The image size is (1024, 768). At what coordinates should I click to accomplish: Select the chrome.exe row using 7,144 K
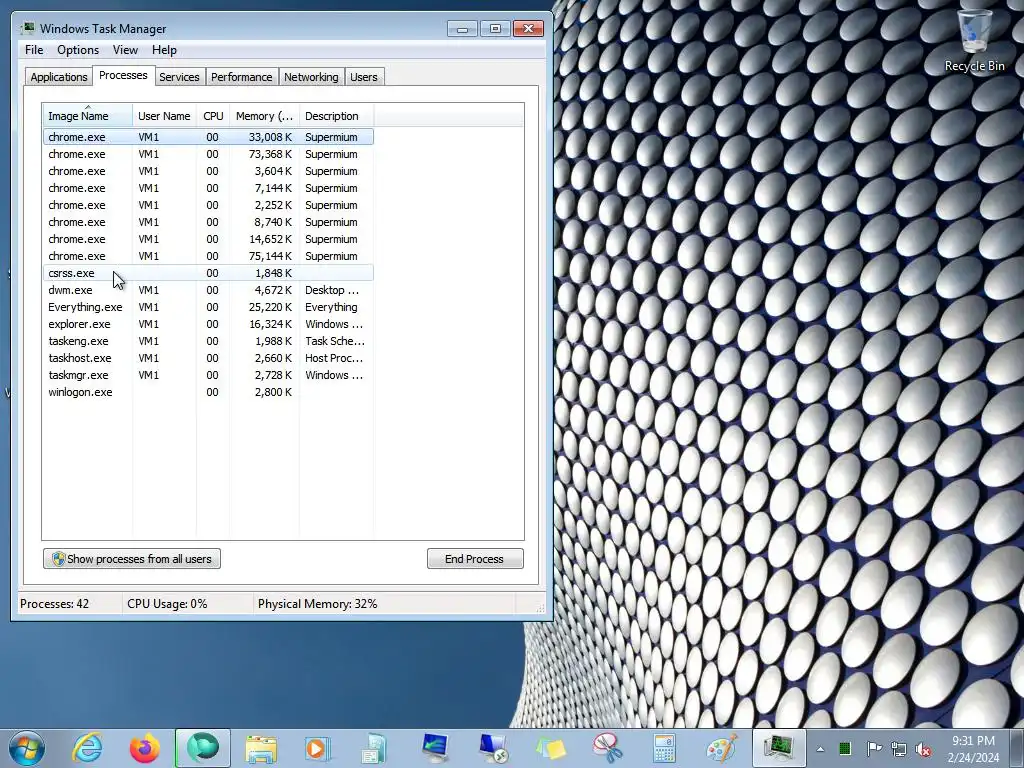point(208,188)
